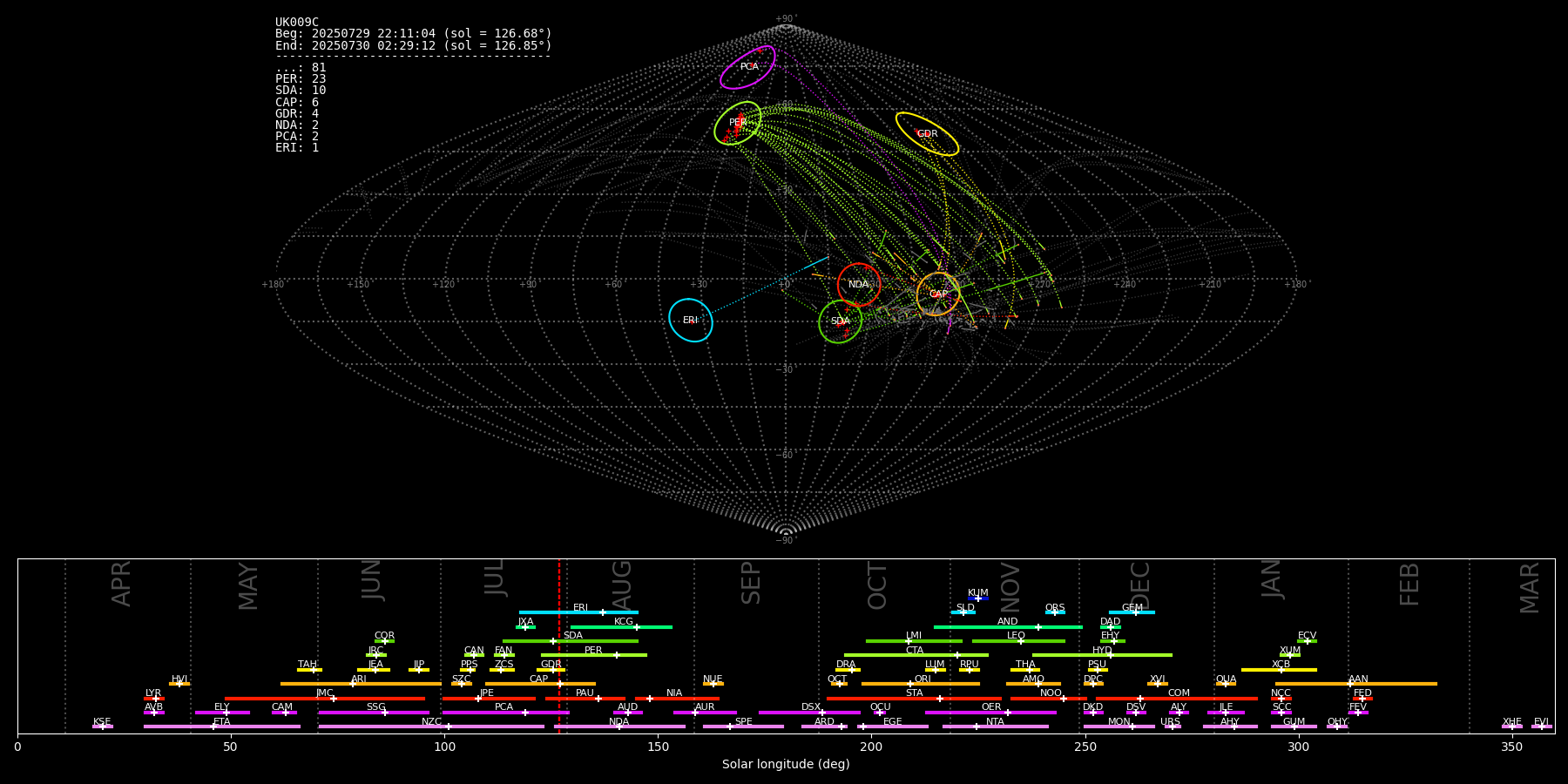The height and width of the screenshot is (784, 1568).
Task: Click the NZC shower bar in timeline
Action: 431,727
